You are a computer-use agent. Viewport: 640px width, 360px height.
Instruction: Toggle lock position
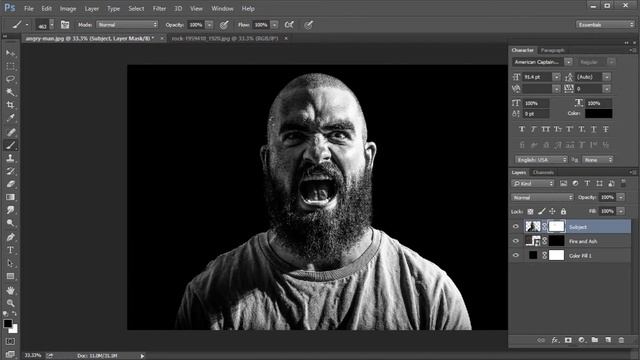click(552, 211)
